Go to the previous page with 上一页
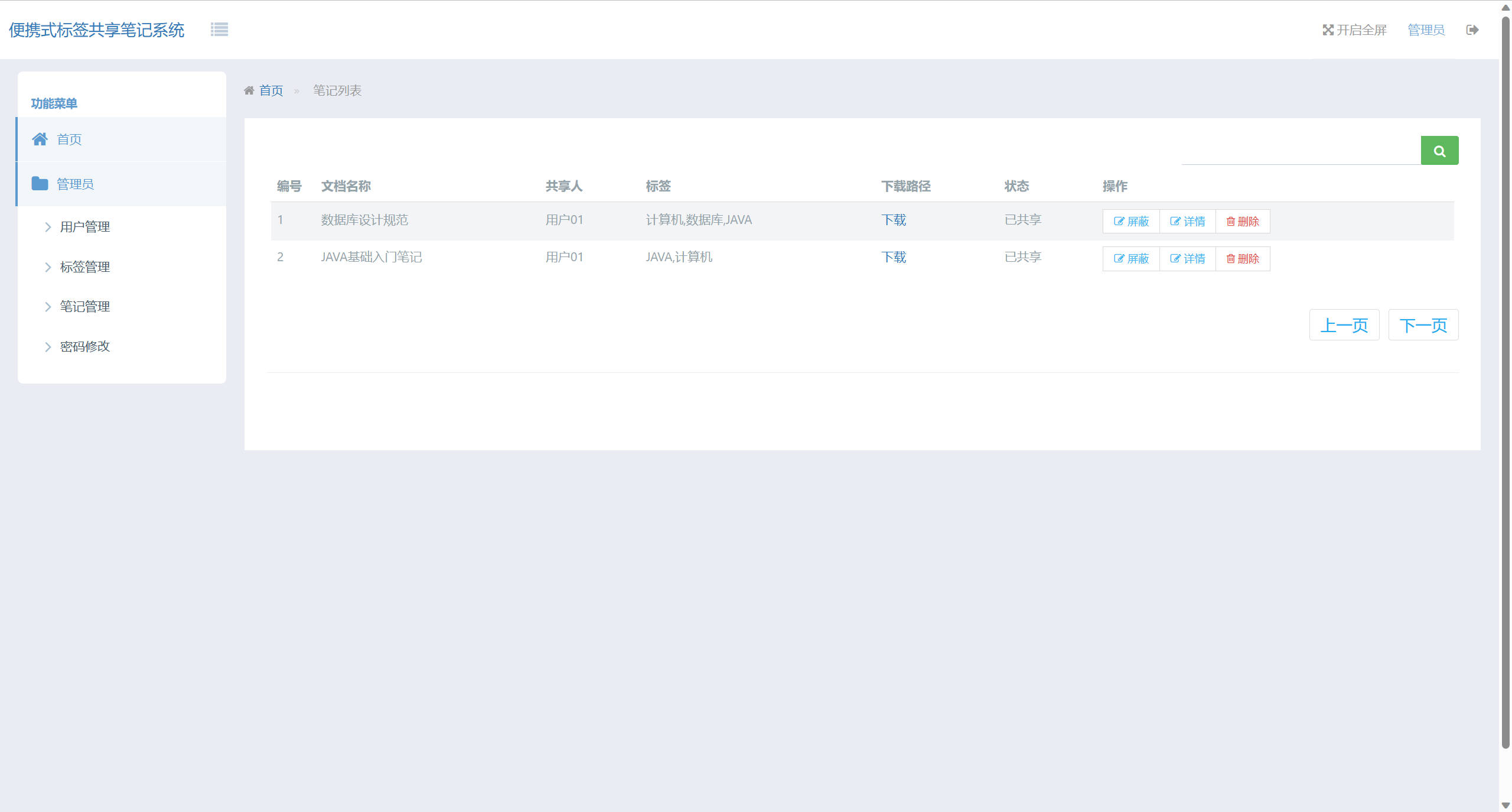The width and height of the screenshot is (1512, 812). [x=1344, y=325]
